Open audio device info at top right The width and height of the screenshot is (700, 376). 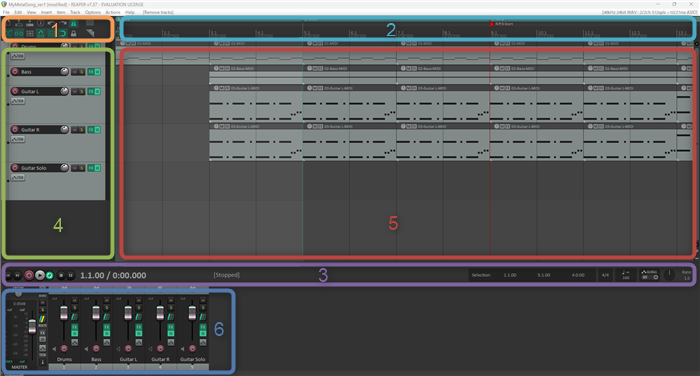[x=649, y=12]
